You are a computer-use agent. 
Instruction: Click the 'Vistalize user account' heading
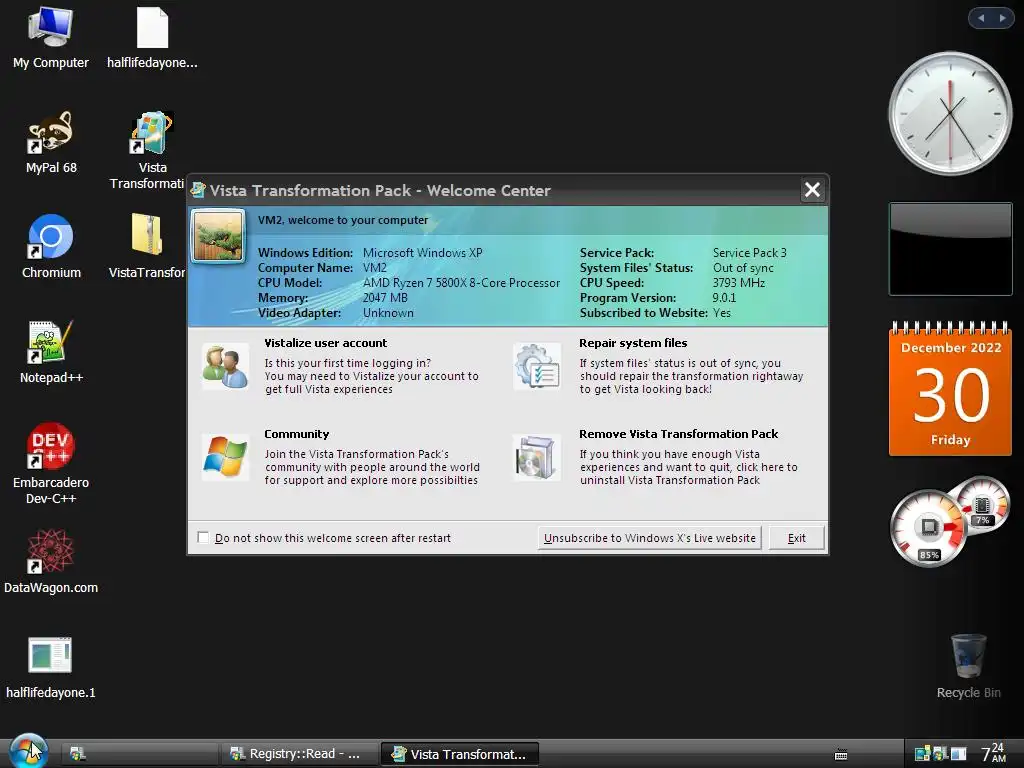(x=325, y=343)
